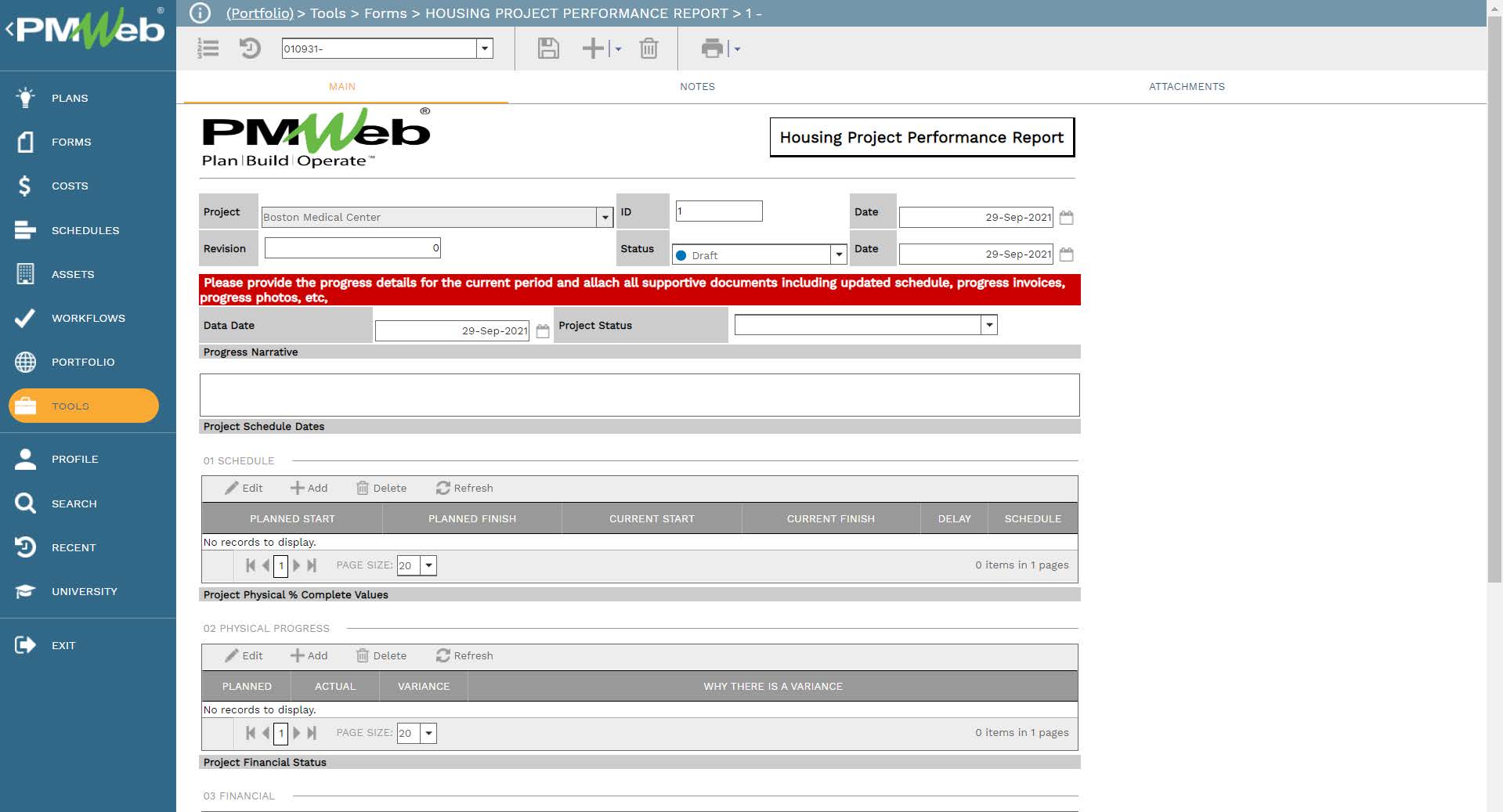
Task: Click Delete in 02 Physical Progress grid
Action: click(381, 655)
